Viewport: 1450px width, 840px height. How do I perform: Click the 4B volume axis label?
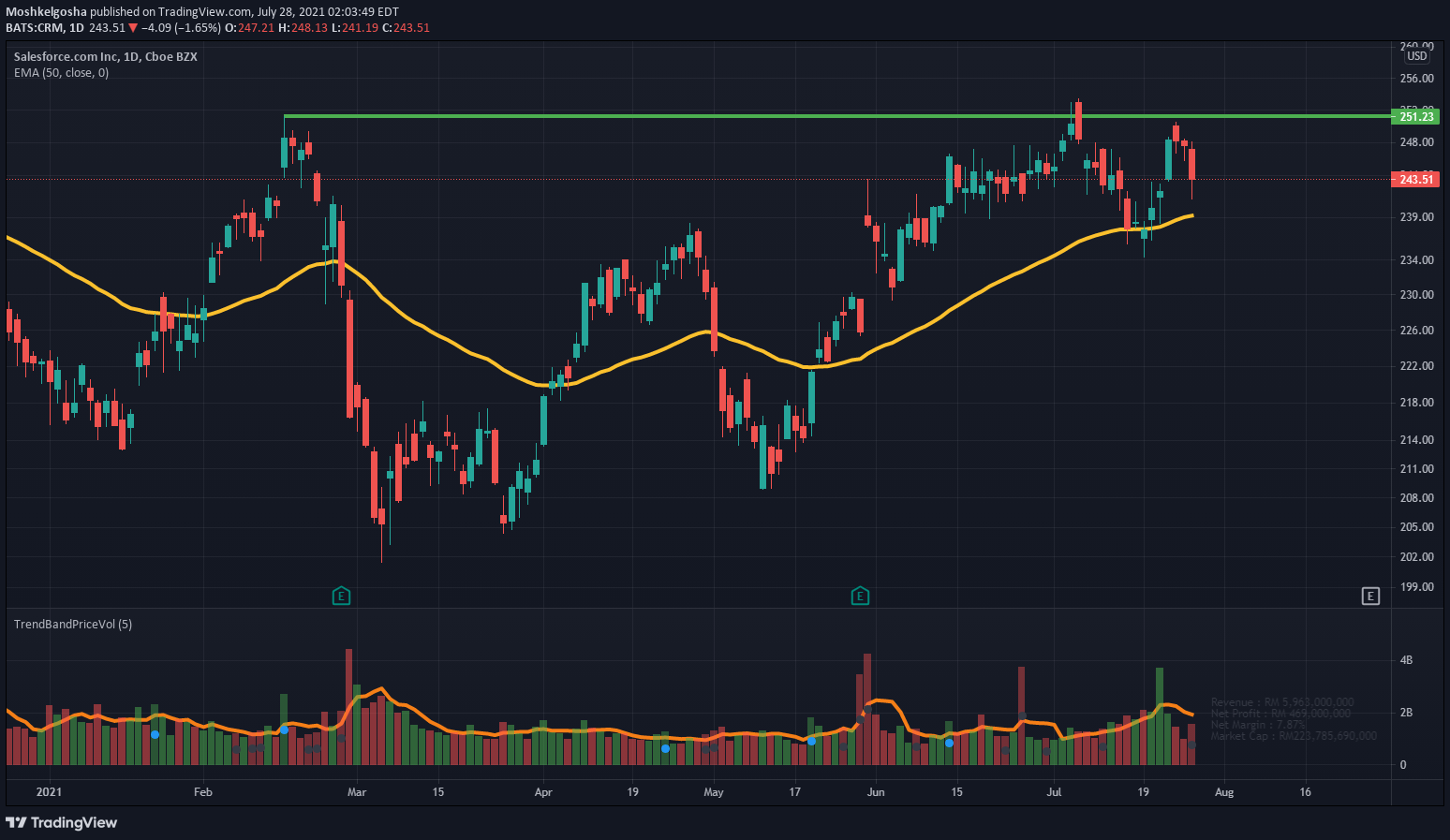point(1406,660)
